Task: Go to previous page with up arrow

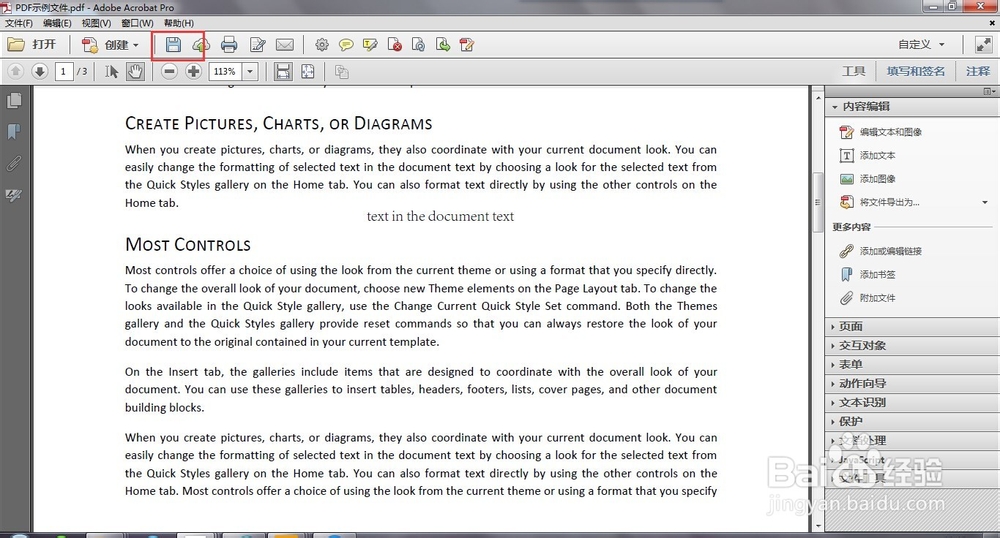Action: [16, 71]
